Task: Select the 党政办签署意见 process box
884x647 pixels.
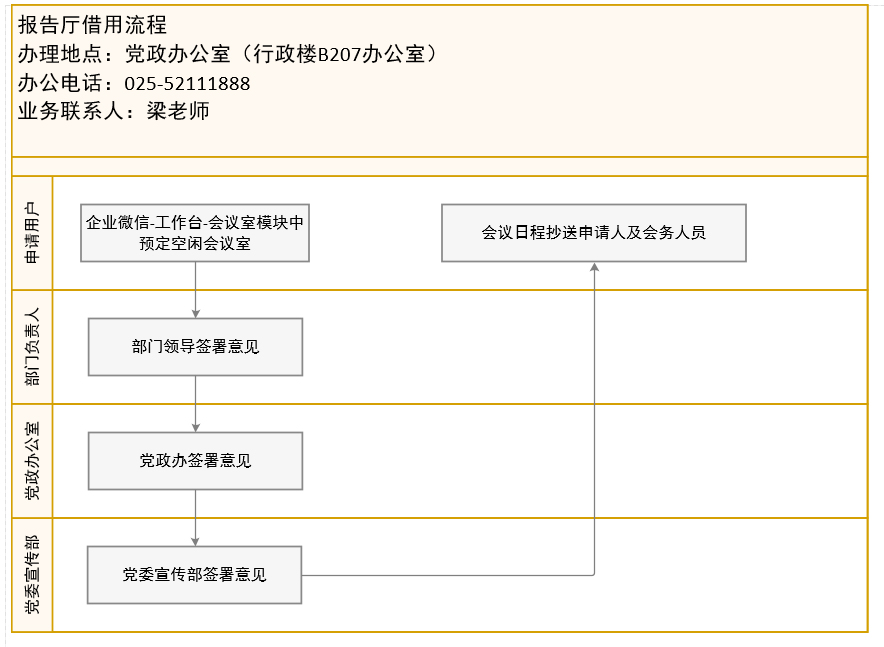Action: click(195, 460)
